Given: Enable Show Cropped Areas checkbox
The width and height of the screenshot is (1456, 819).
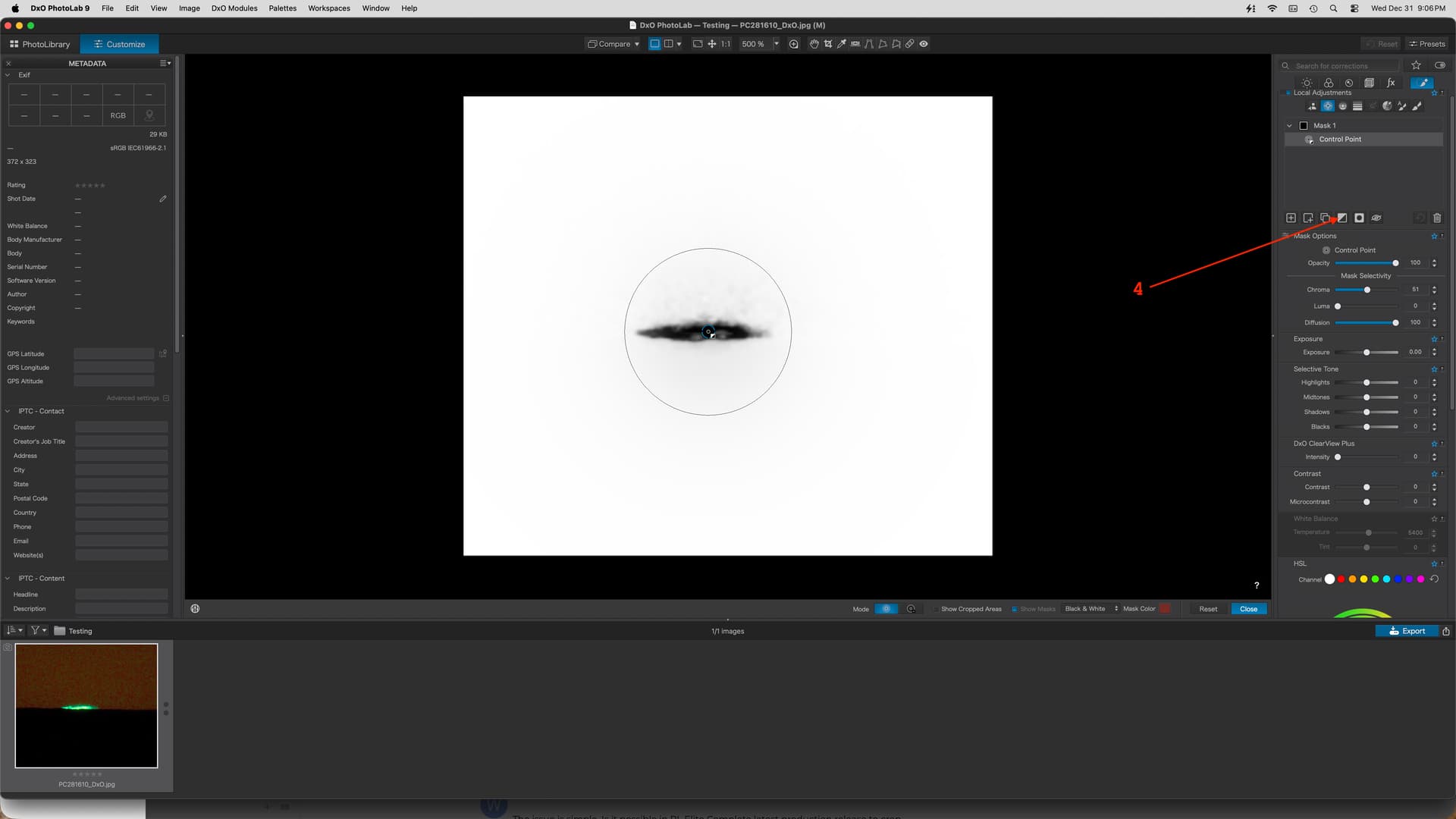Looking at the screenshot, I should pyautogui.click(x=936, y=609).
